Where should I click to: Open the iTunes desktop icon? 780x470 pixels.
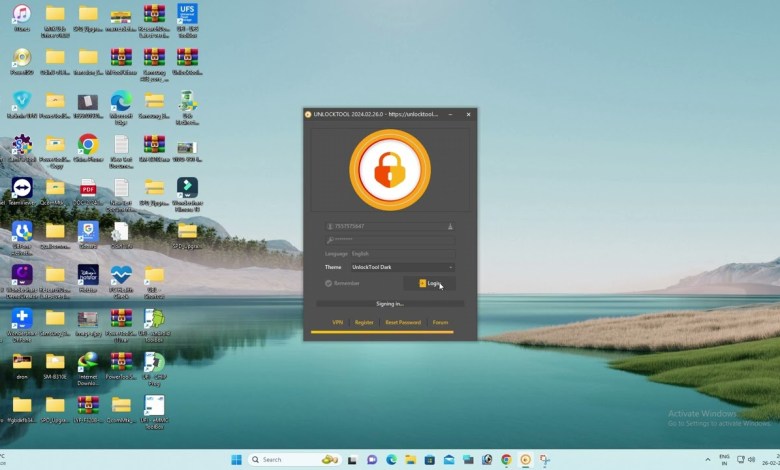pyautogui.click(x=21, y=15)
